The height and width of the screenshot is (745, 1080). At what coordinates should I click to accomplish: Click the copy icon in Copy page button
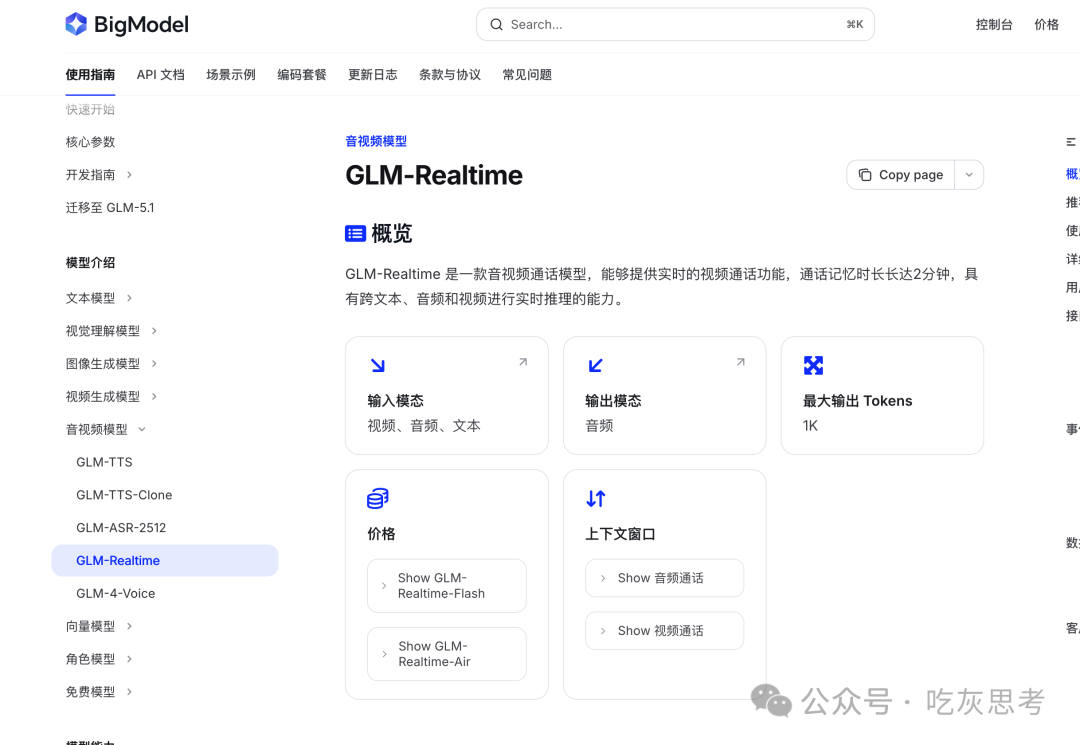[x=864, y=175]
